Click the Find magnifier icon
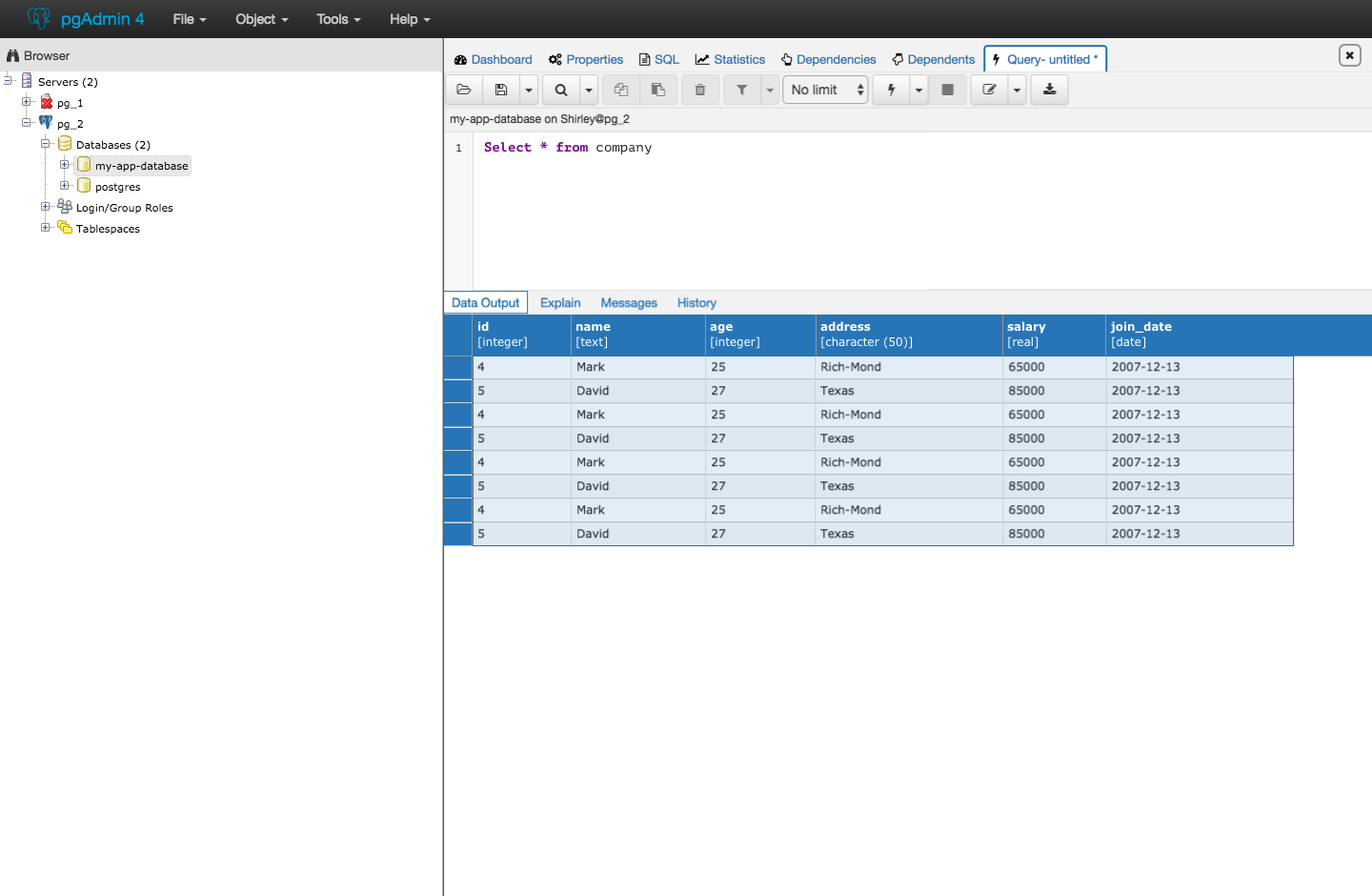 pyautogui.click(x=561, y=90)
